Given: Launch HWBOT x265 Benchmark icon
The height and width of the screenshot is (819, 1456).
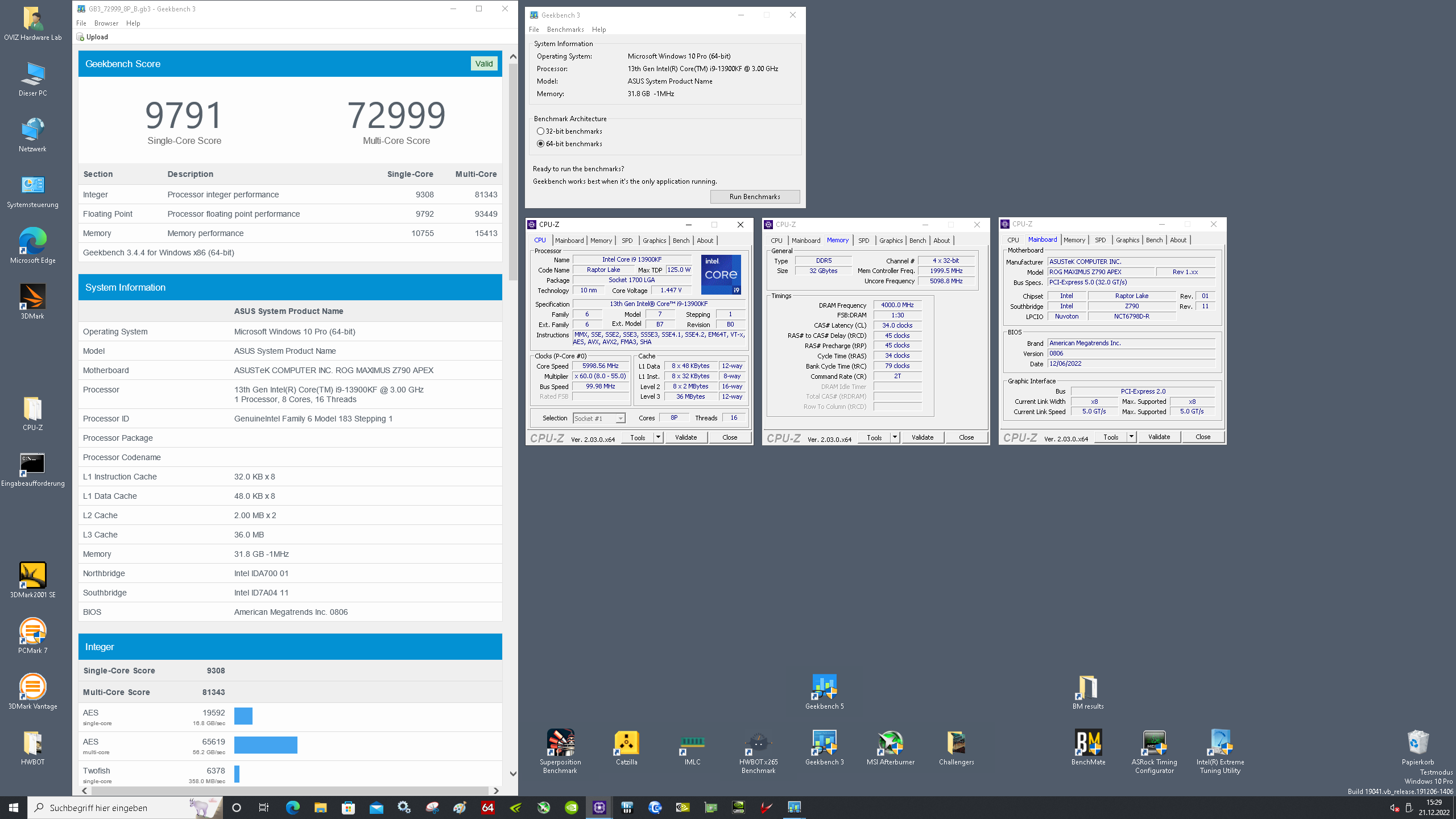Looking at the screenshot, I should click(758, 752).
